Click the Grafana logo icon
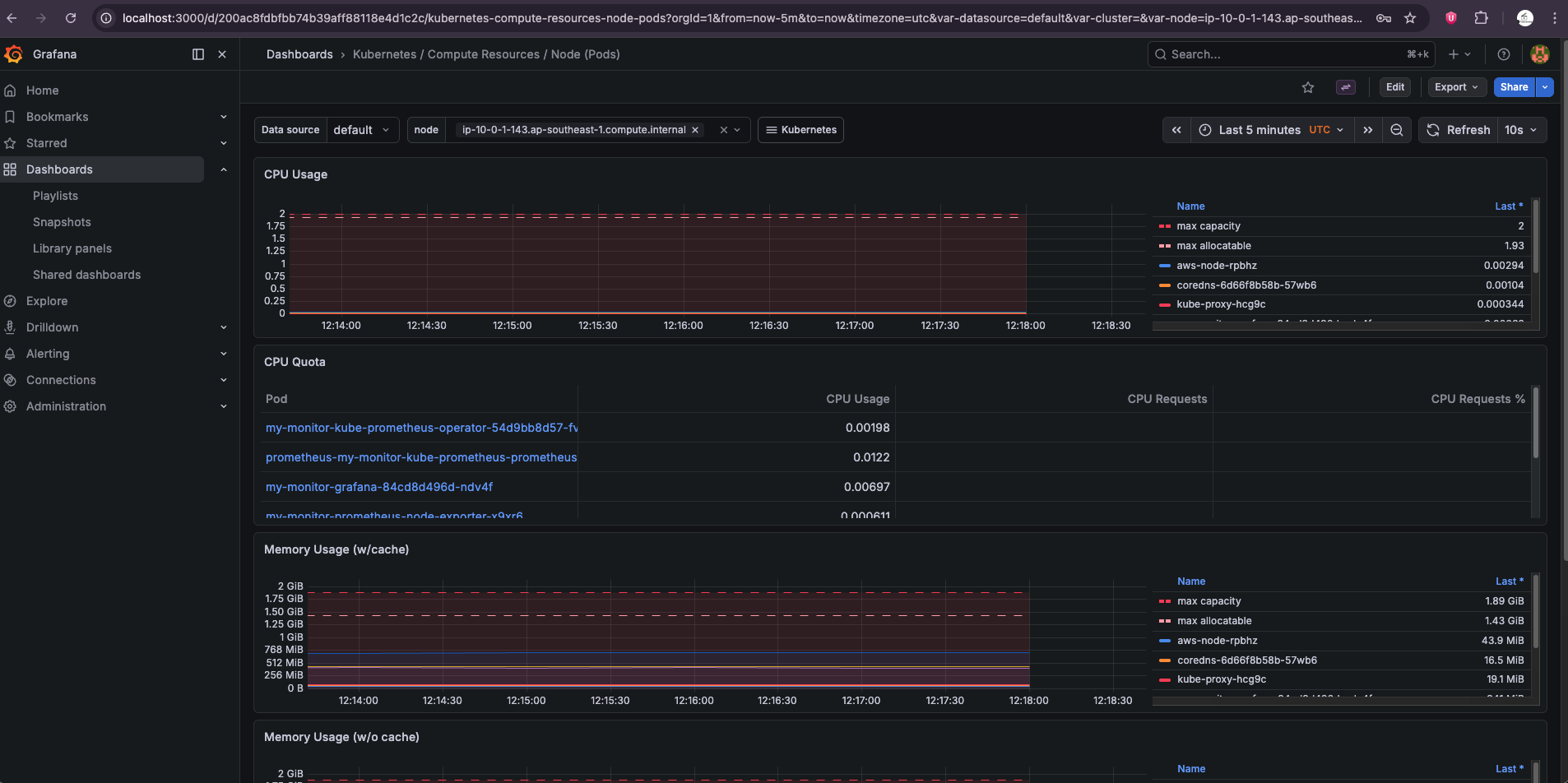The height and width of the screenshot is (783, 1568). click(x=14, y=54)
